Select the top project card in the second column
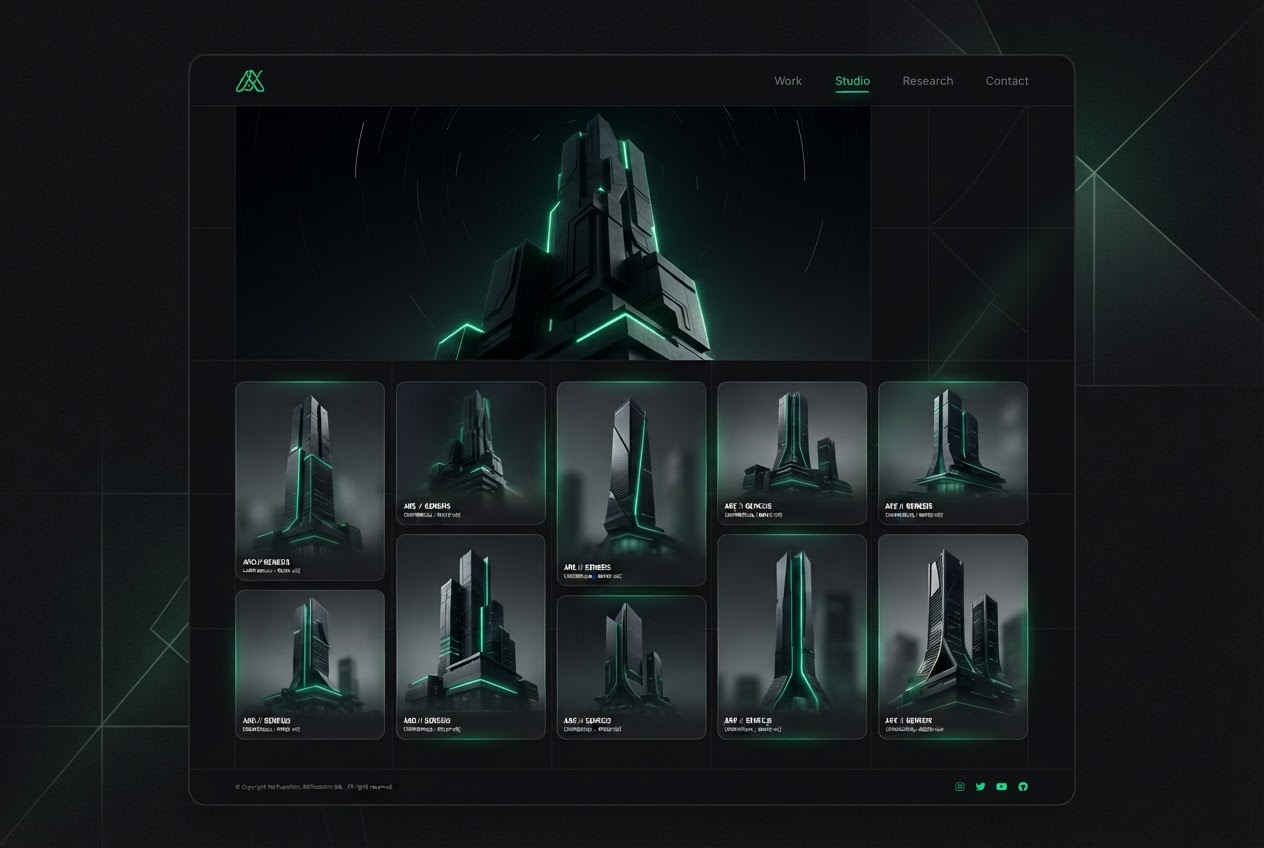This screenshot has width=1264, height=848. tap(471, 453)
